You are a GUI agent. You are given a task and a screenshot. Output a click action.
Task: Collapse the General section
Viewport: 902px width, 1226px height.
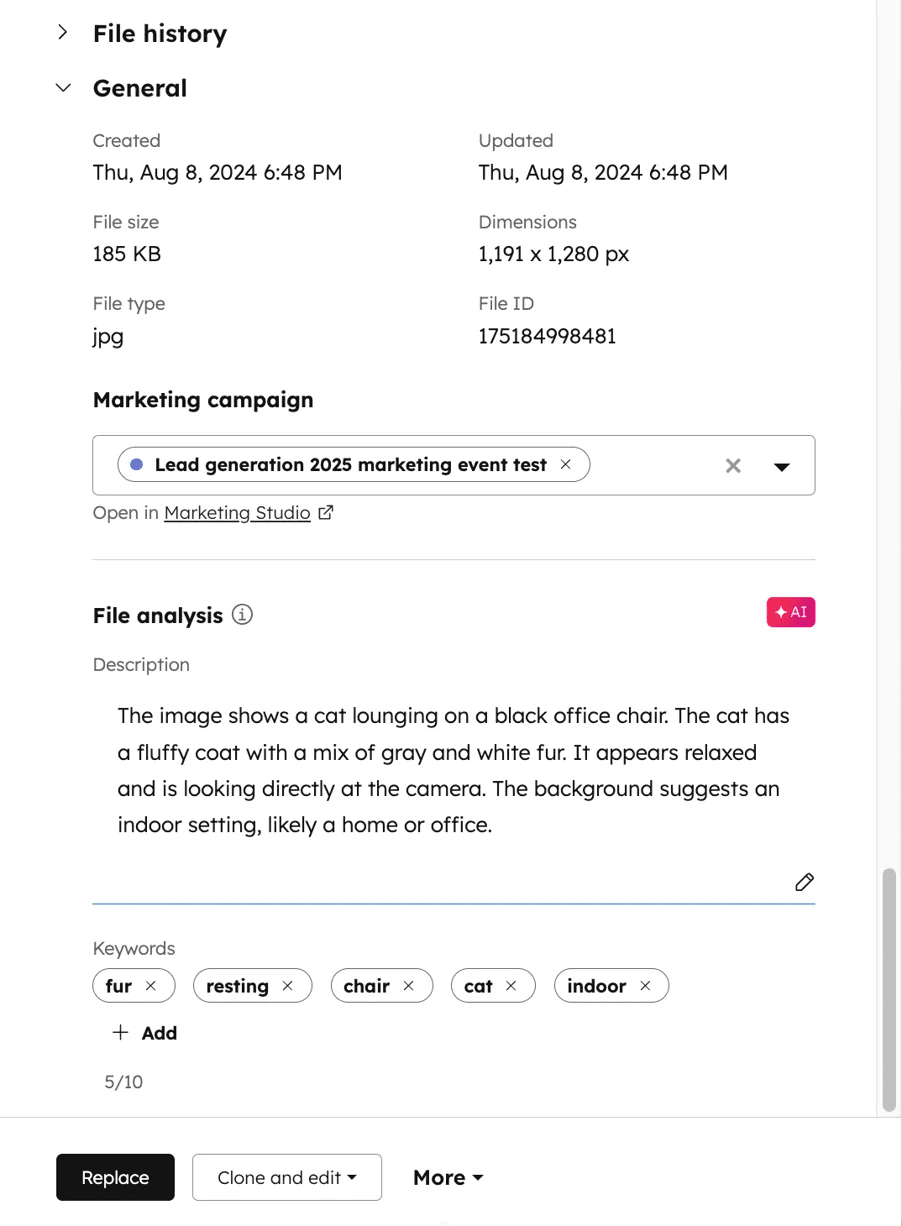coord(62,88)
